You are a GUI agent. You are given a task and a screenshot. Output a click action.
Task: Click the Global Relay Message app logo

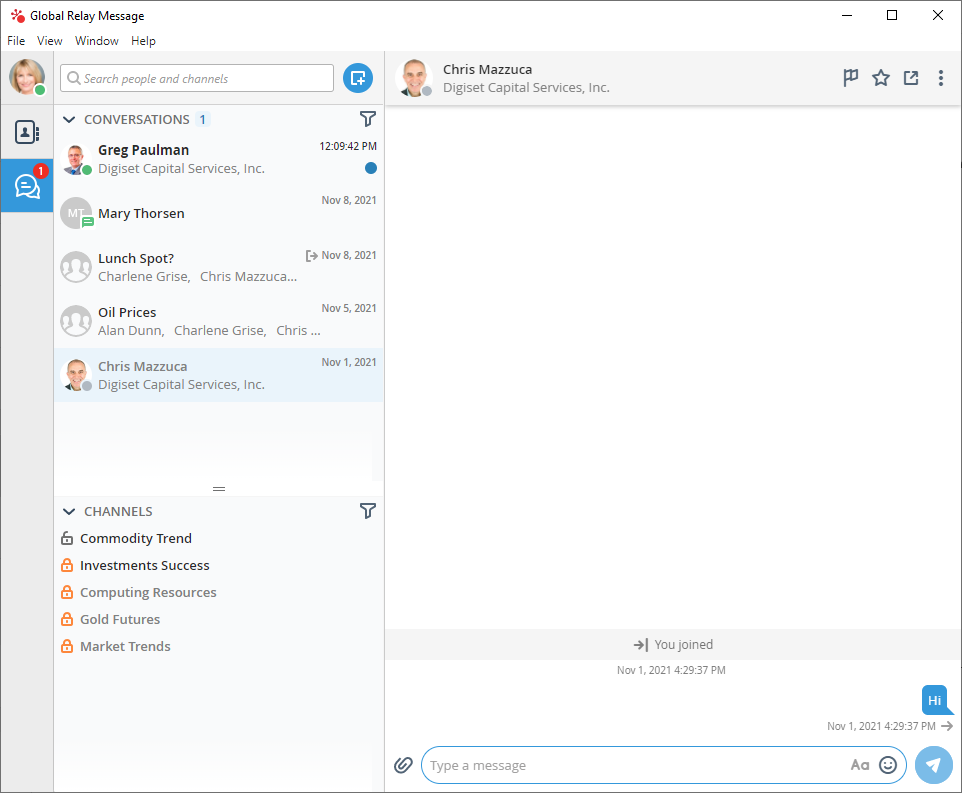tap(18, 15)
